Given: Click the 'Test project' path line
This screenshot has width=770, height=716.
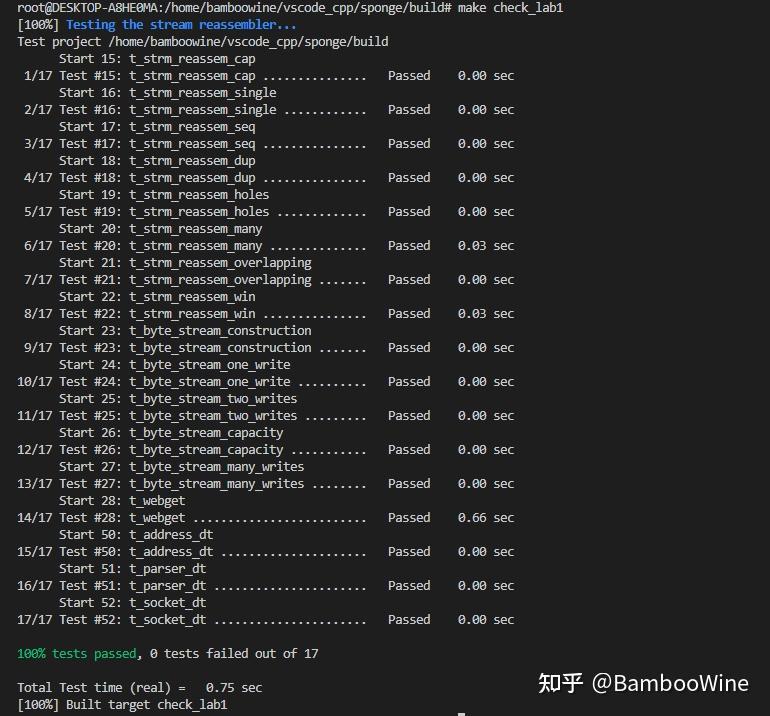Looking at the screenshot, I should [203, 41].
